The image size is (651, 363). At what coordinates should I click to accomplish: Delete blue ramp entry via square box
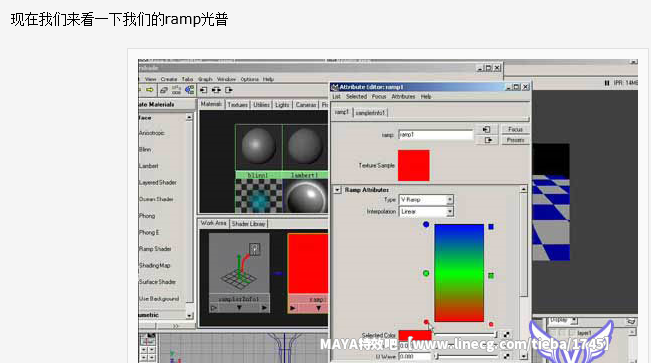tap(491, 227)
